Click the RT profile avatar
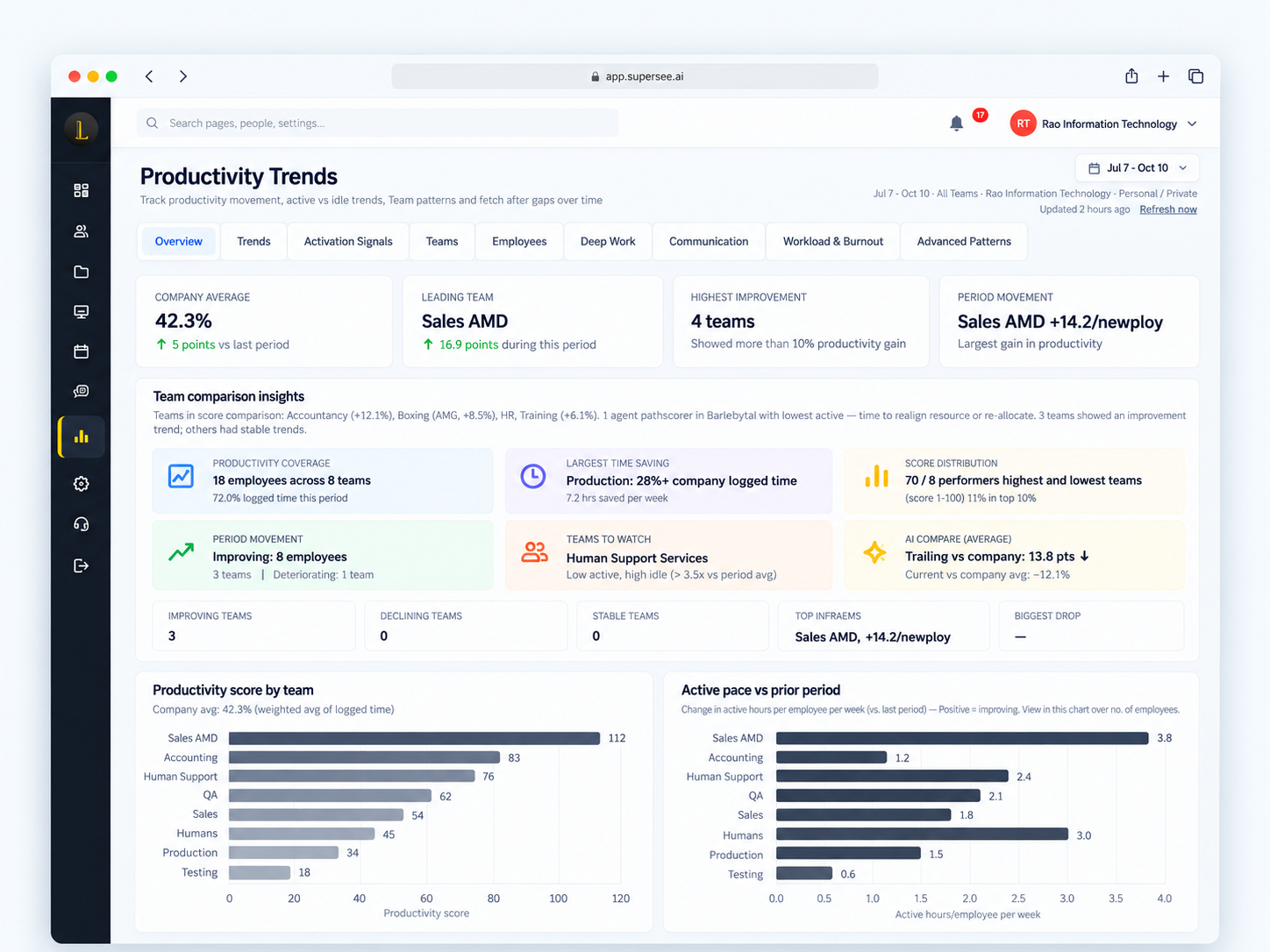 tap(1023, 124)
